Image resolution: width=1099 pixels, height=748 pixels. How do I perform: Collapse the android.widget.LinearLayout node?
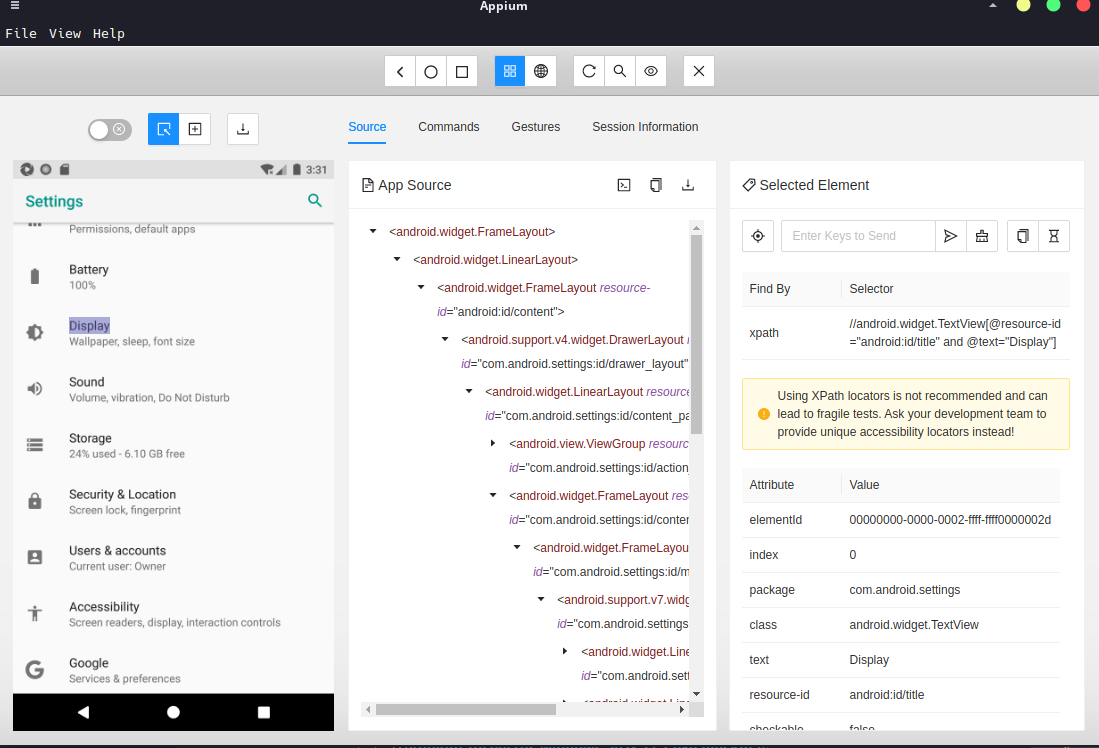(x=397, y=260)
